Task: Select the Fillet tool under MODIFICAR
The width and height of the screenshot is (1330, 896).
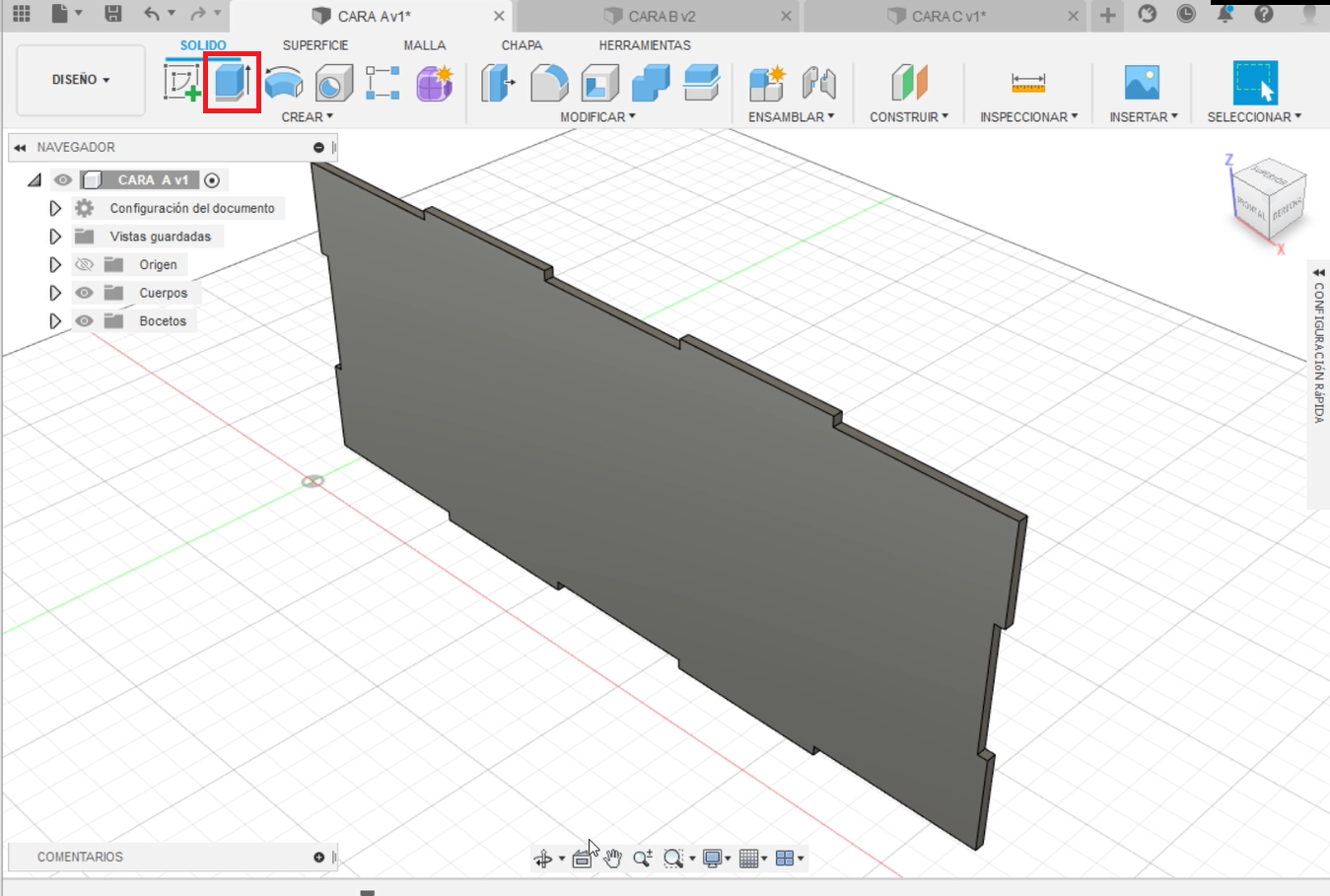Action: 549,86
